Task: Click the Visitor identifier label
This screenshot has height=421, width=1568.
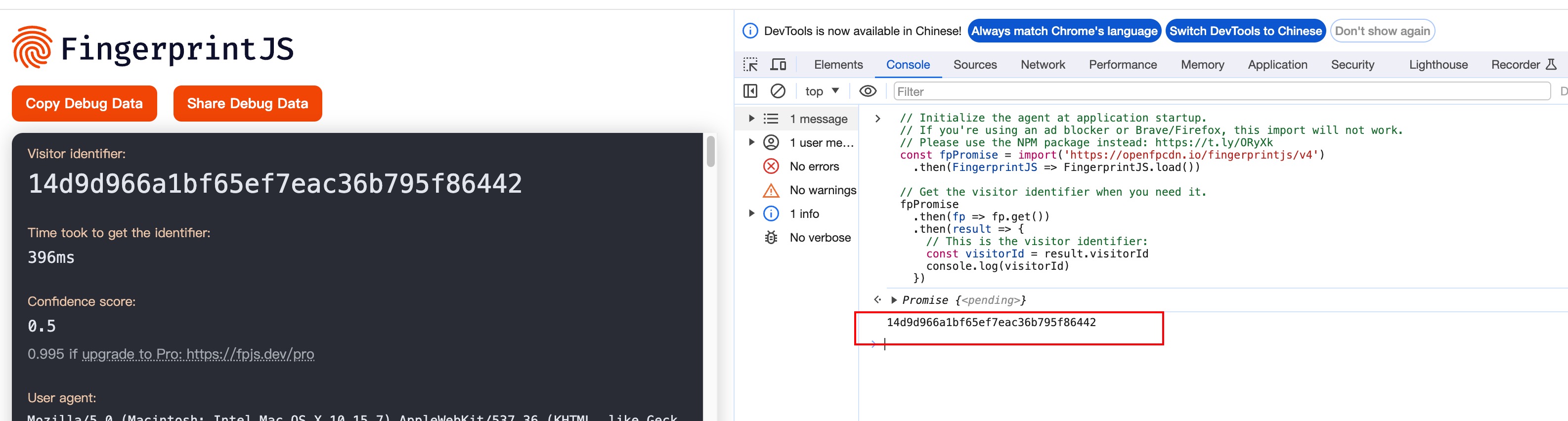Action: 77,154
